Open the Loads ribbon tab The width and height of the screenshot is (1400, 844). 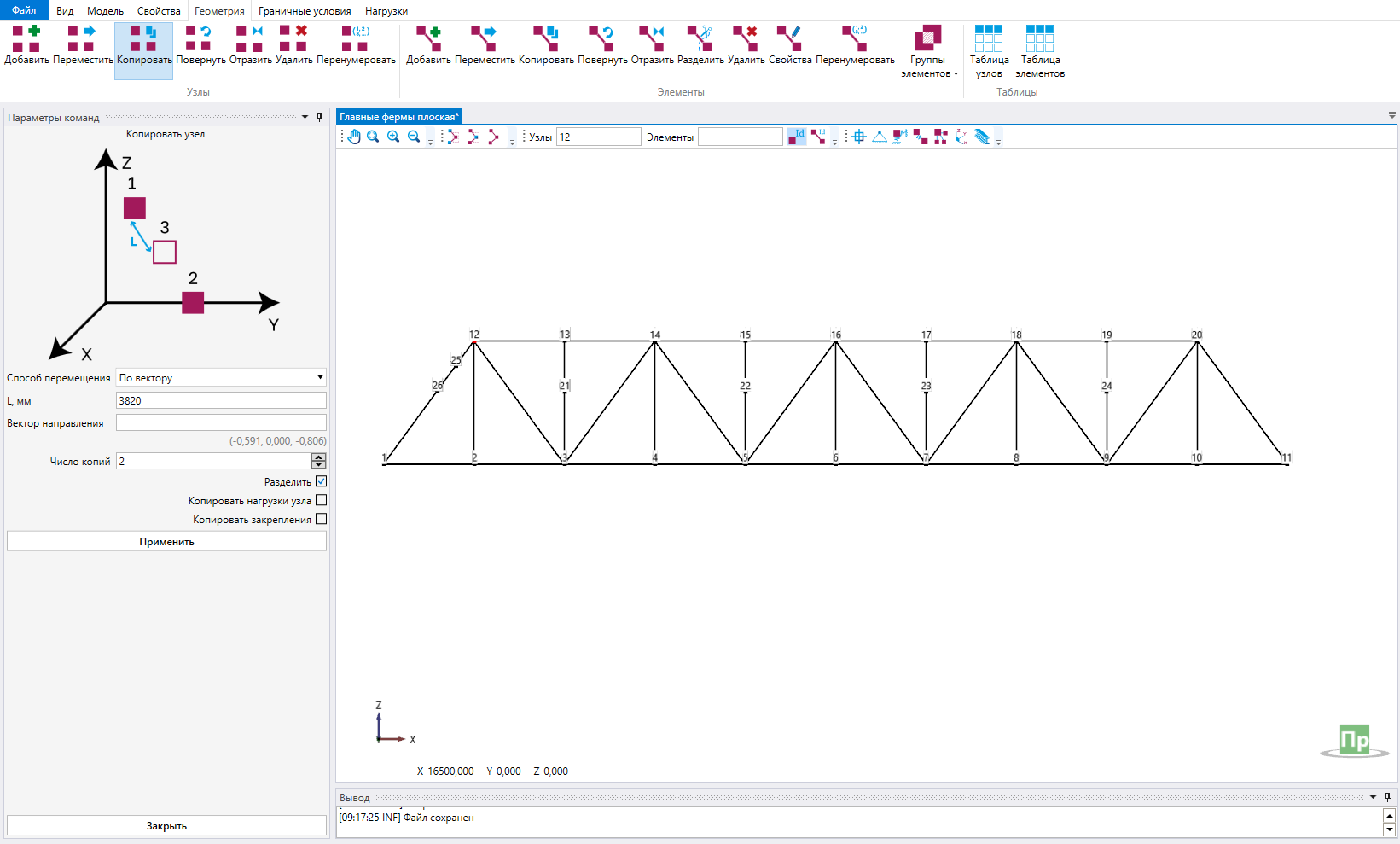[386, 11]
